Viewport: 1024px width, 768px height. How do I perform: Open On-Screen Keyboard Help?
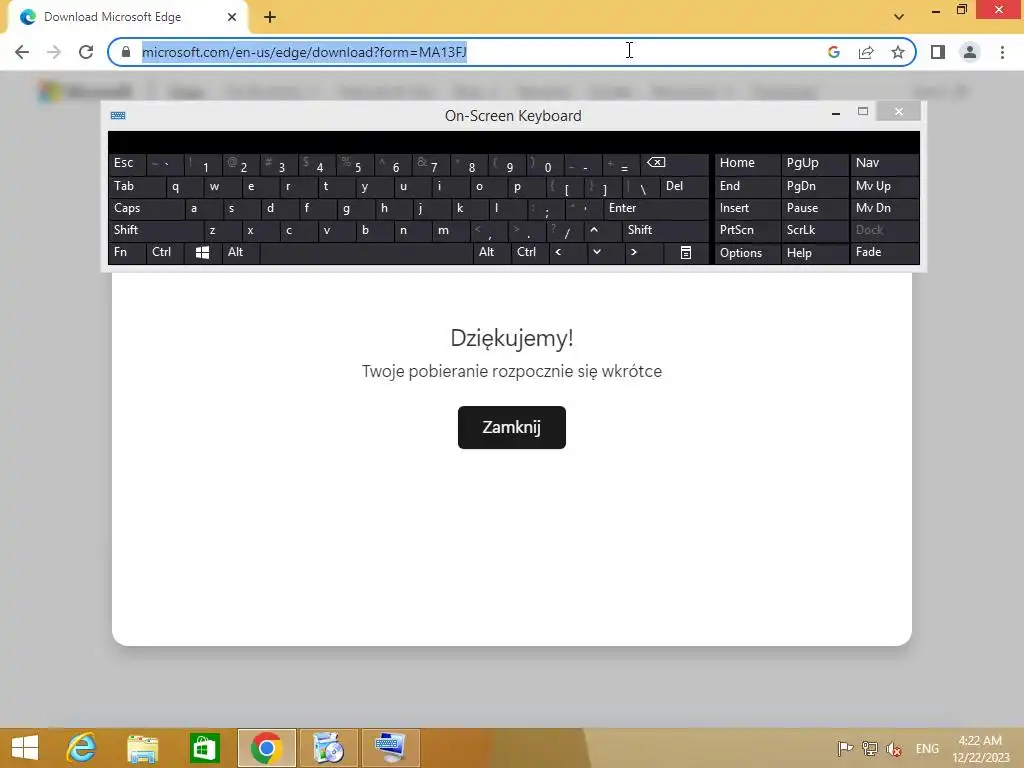pyautogui.click(x=814, y=252)
